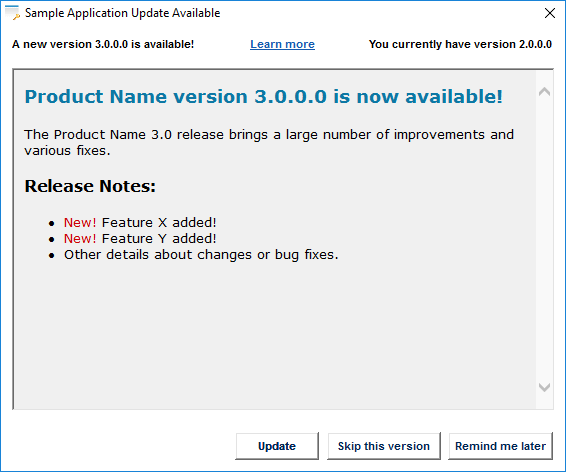The width and height of the screenshot is (566, 472).
Task: Click the current version 2.0.0.0 label
Action: [460, 44]
